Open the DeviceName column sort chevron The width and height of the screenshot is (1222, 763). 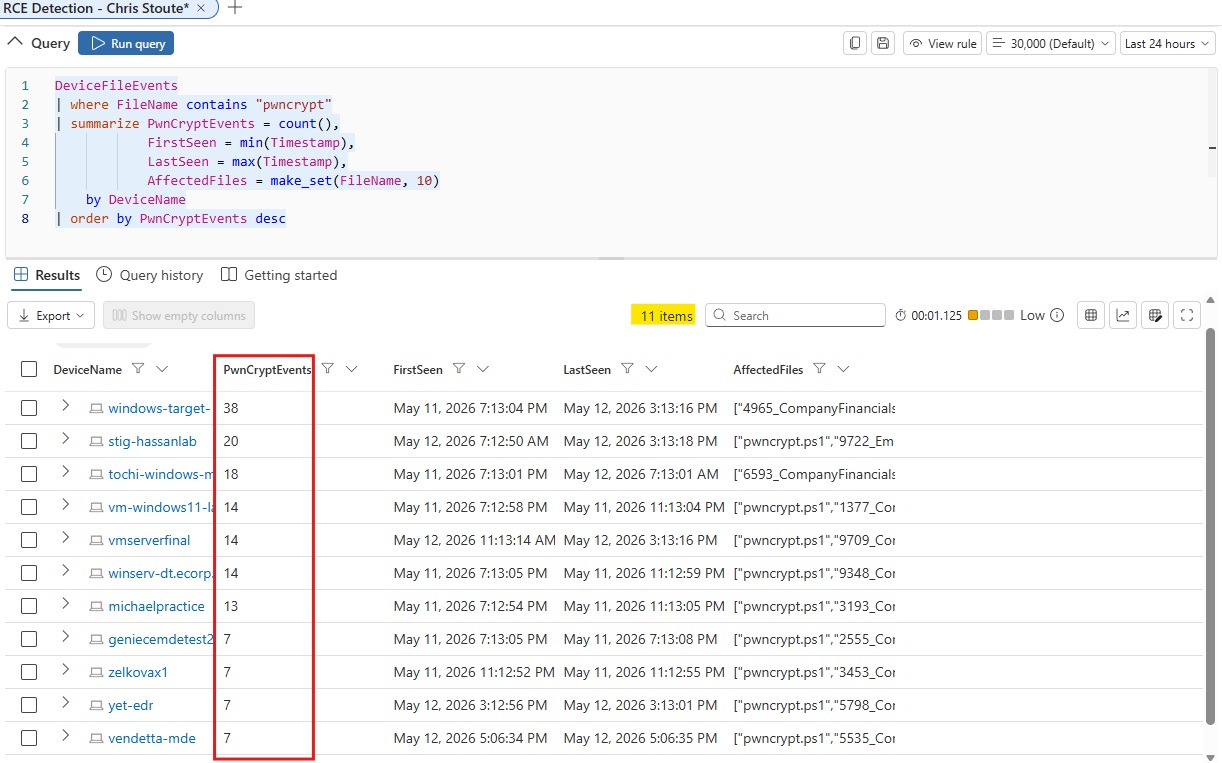click(162, 369)
